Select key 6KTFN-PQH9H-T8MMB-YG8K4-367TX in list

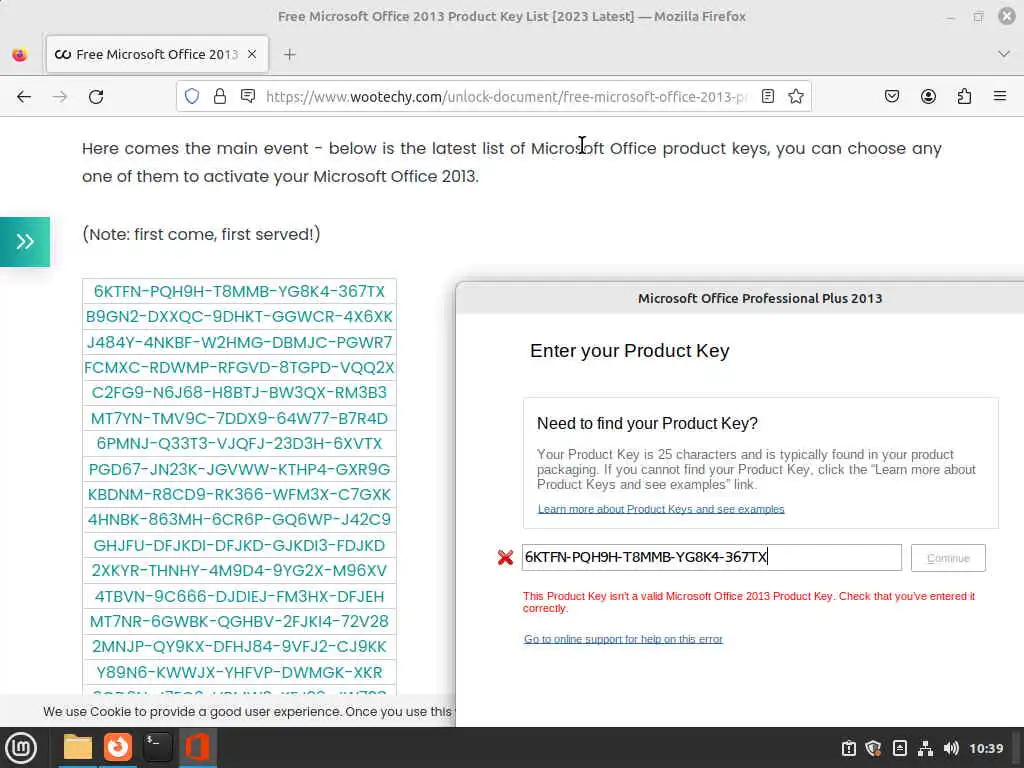coord(239,291)
